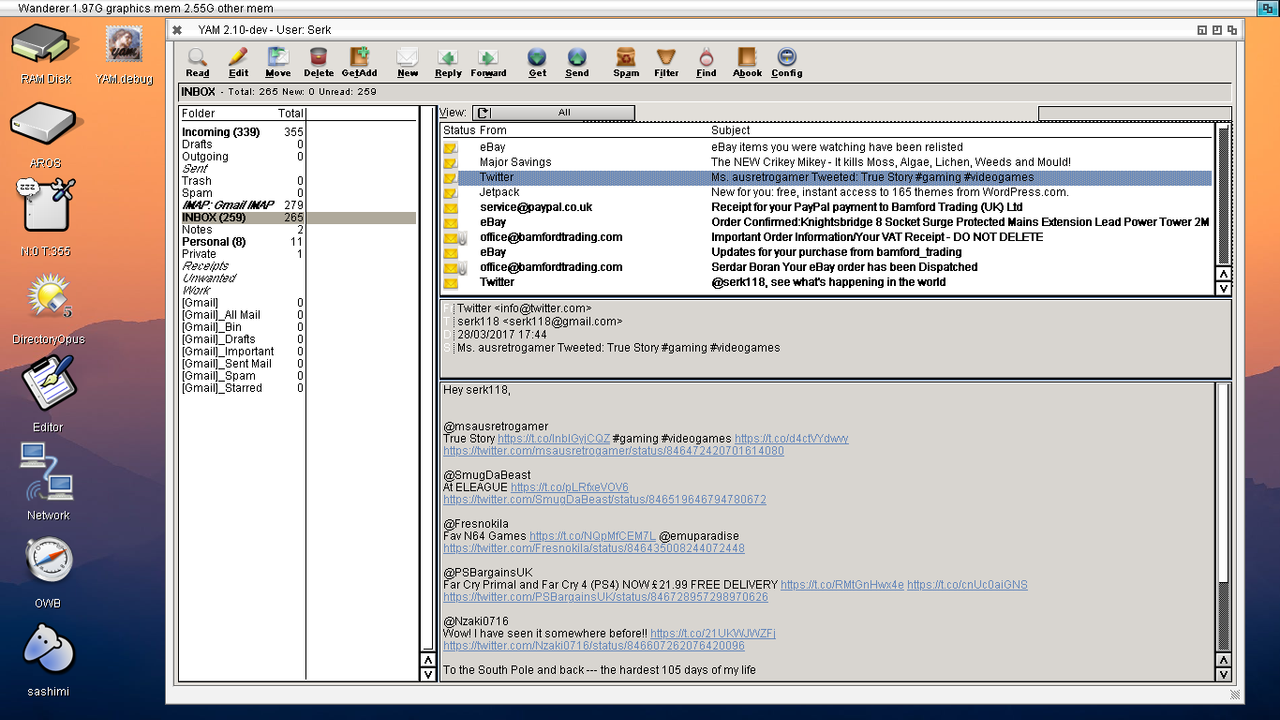Click the GetAdd toolbar icon
This screenshot has height=720, width=1280.
click(x=359, y=62)
